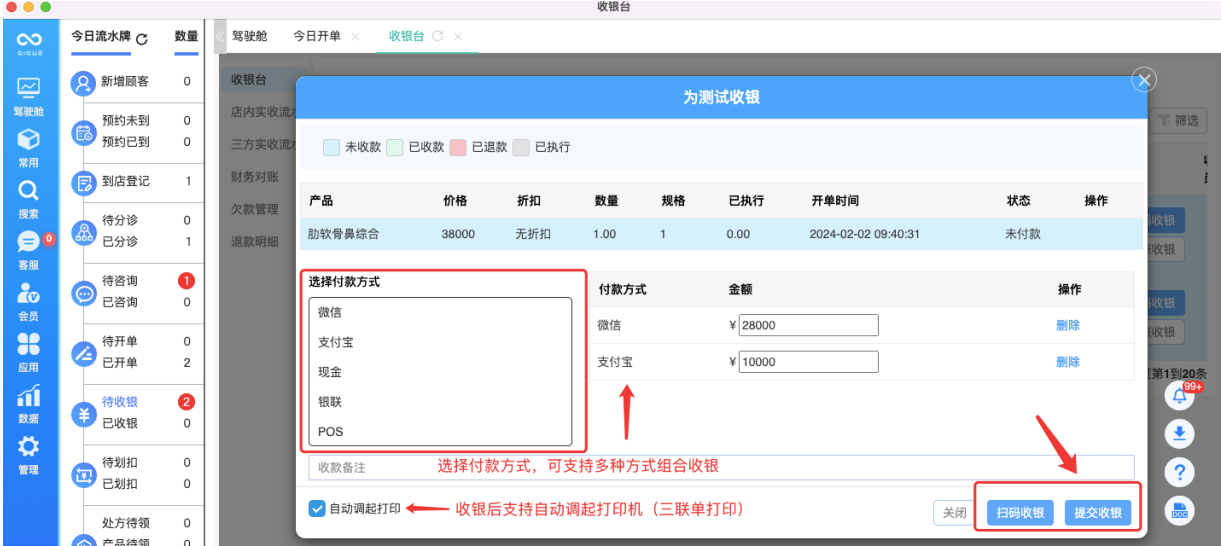This screenshot has width=1221, height=546.
Task: Open 收银台 in the side menu
Action: click(x=249, y=80)
